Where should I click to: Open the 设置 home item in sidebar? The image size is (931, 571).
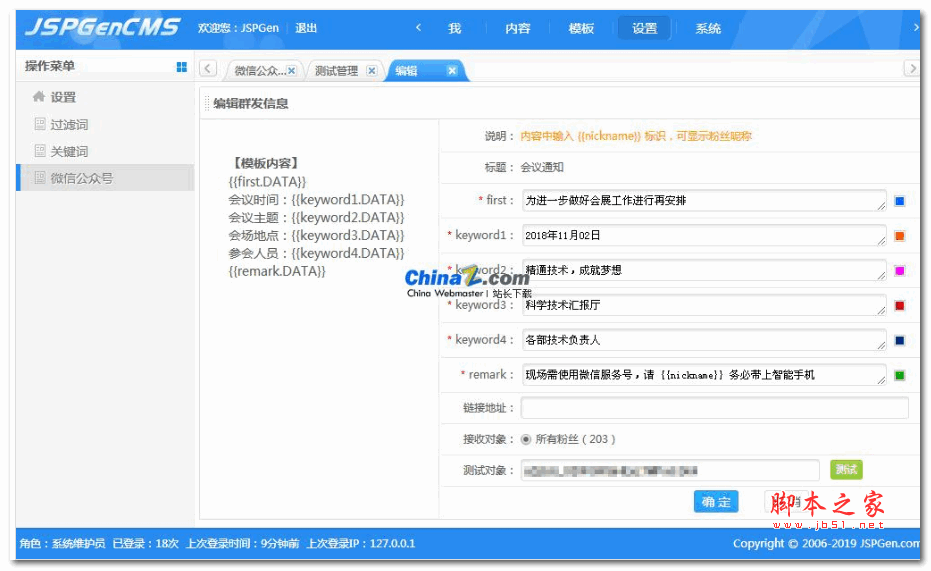55,97
